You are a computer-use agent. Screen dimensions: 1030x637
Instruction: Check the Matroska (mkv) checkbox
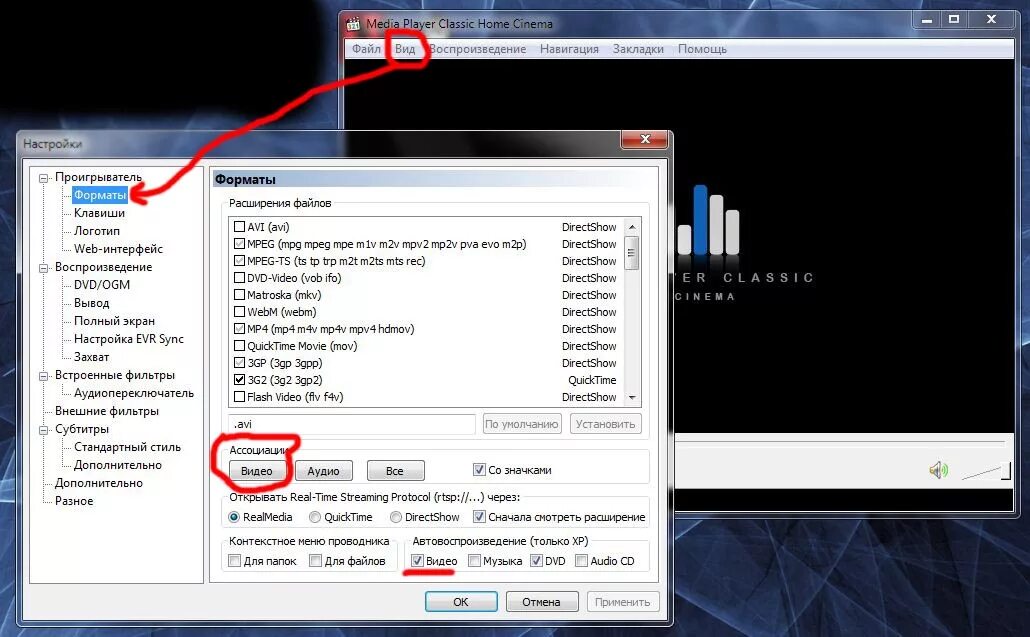pos(239,295)
